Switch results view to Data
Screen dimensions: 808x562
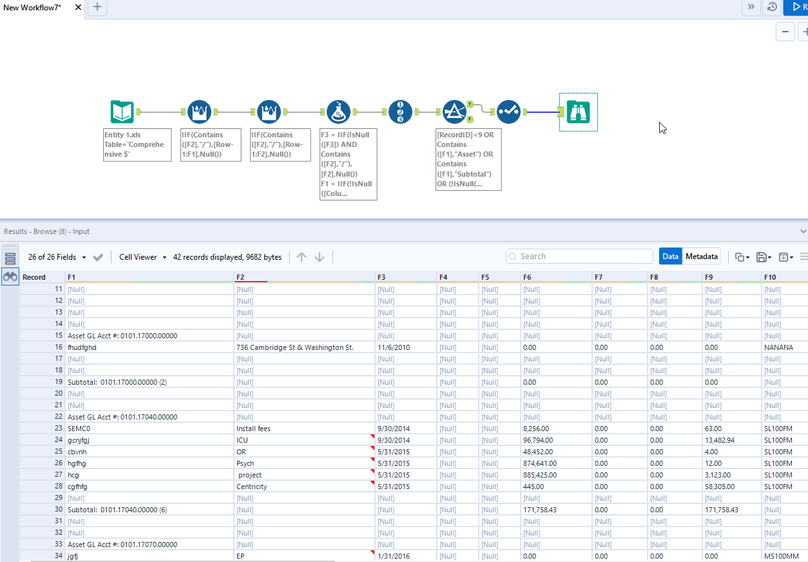click(x=670, y=256)
